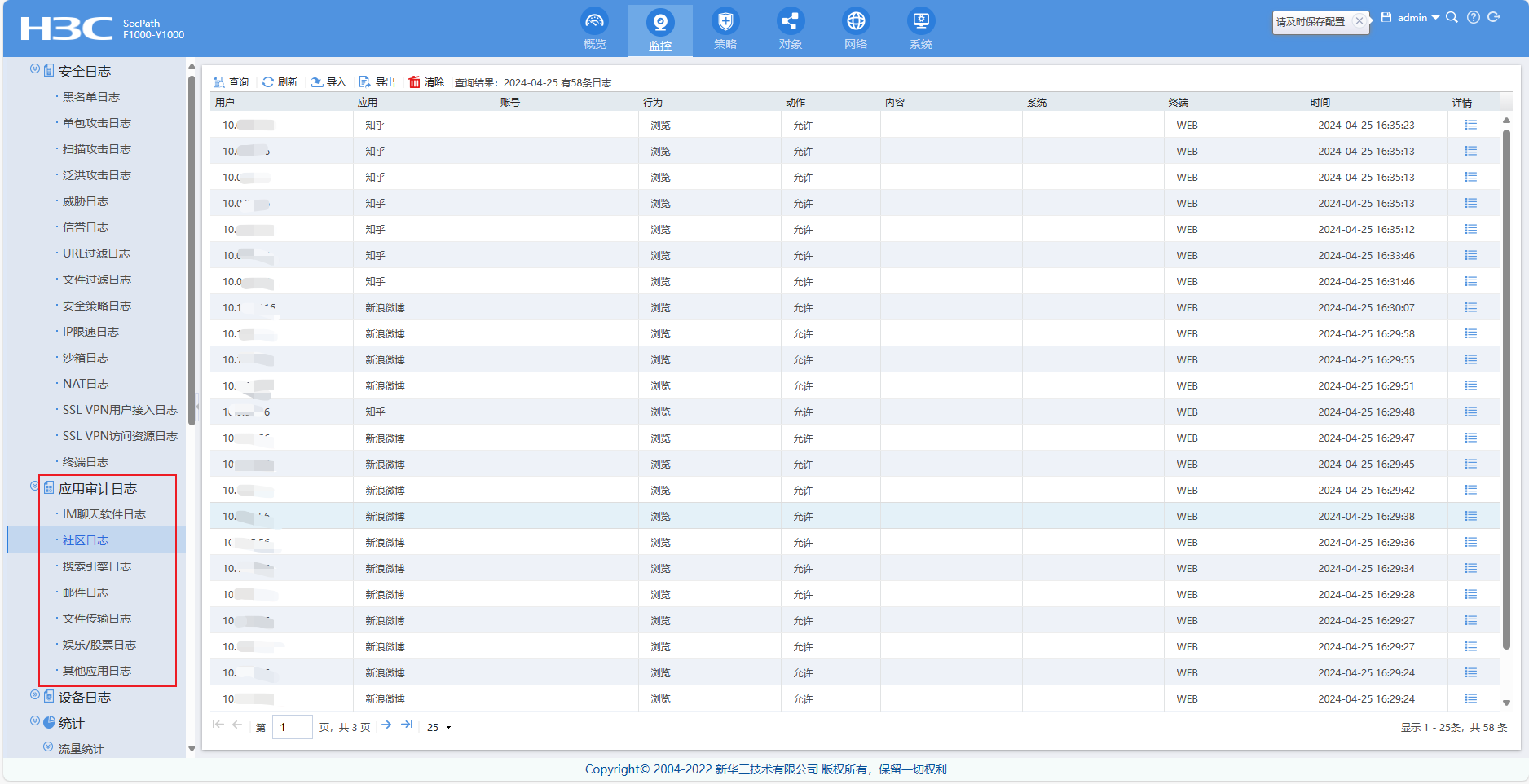Select IM聊天软件日志 in the sidebar

tap(104, 514)
